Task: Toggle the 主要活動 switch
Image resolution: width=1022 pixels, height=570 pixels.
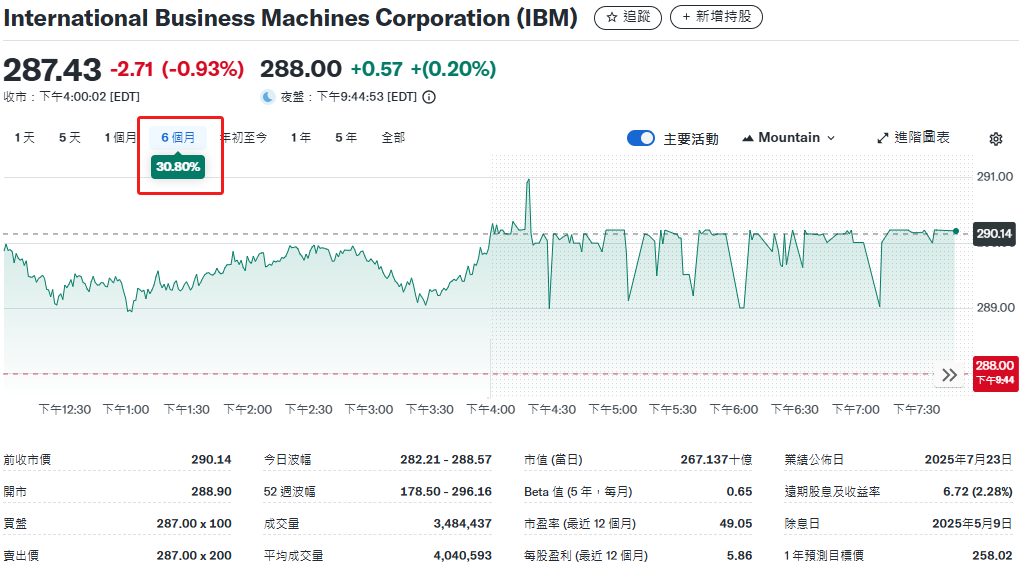Action: [x=641, y=138]
